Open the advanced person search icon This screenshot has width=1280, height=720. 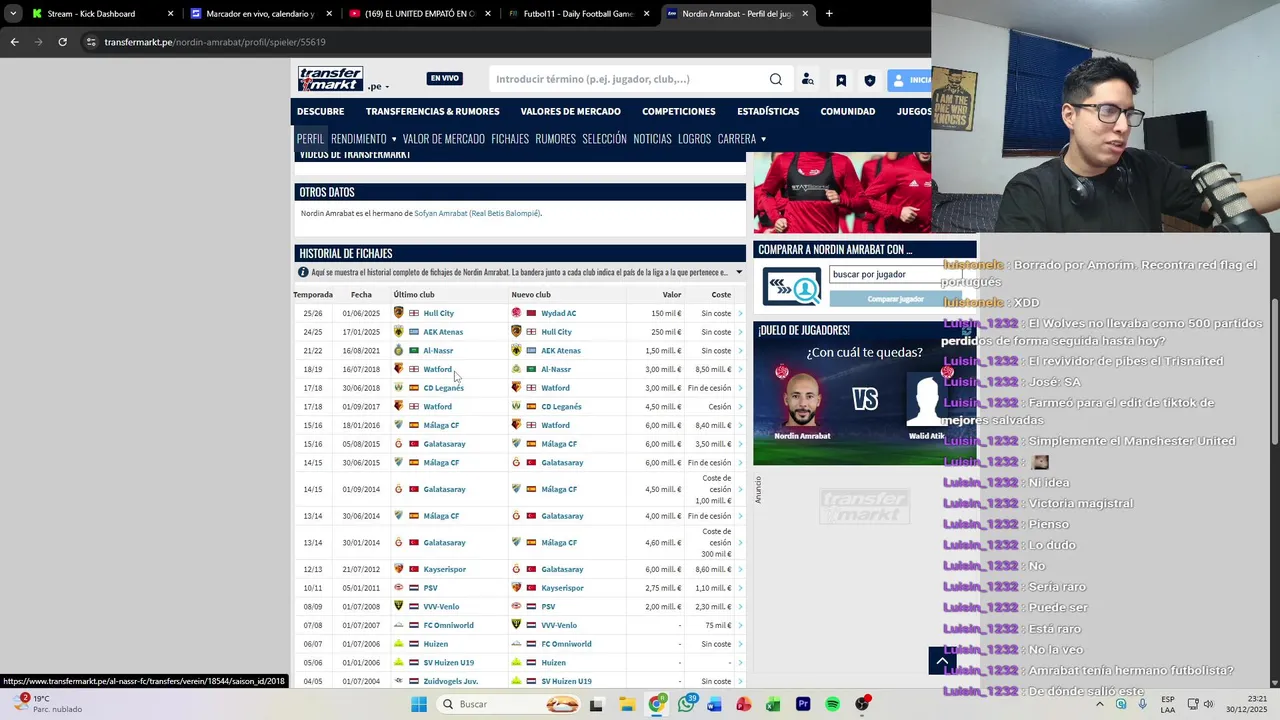(807, 80)
